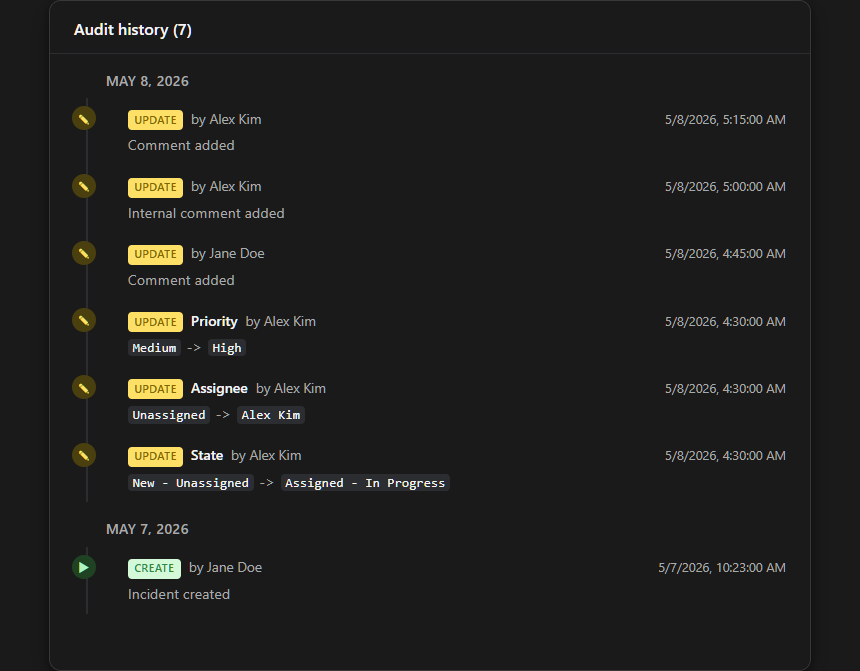This screenshot has width=860, height=671.
Task: Click the State field label
Action: (207, 455)
